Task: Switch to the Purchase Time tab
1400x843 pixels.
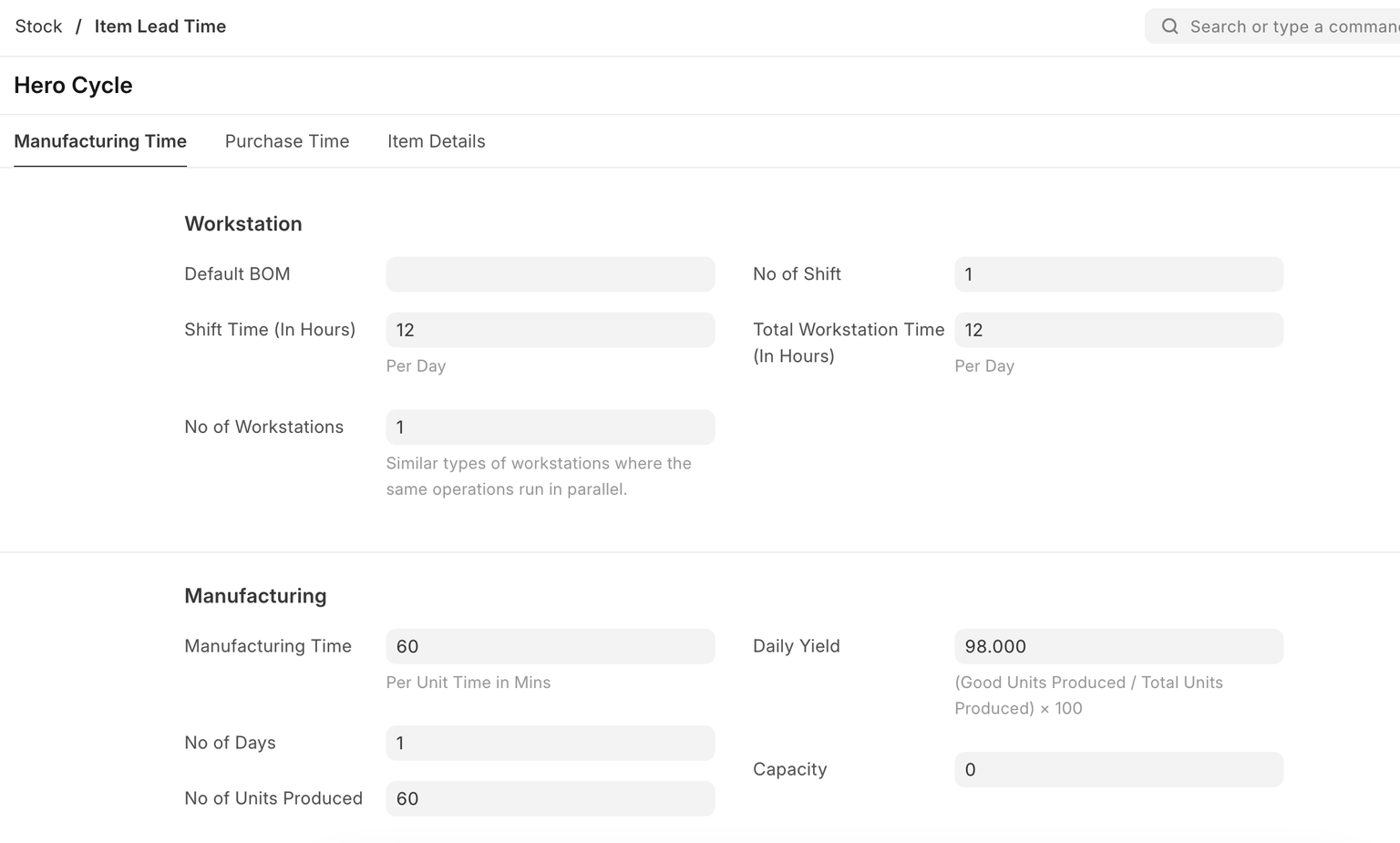Action: click(x=287, y=141)
